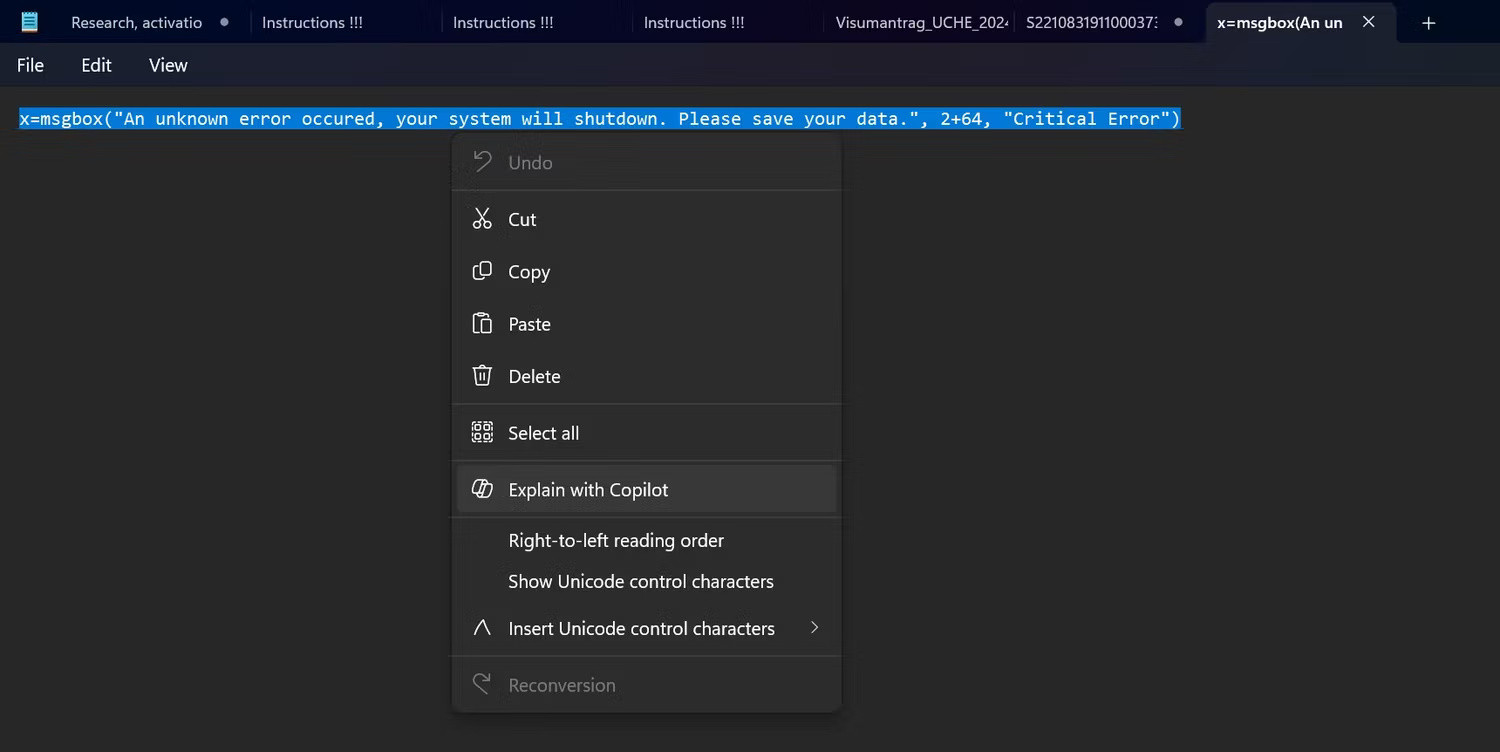1500x752 pixels.
Task: Expand Insert Unicode control characters submenu
Action: (641, 628)
